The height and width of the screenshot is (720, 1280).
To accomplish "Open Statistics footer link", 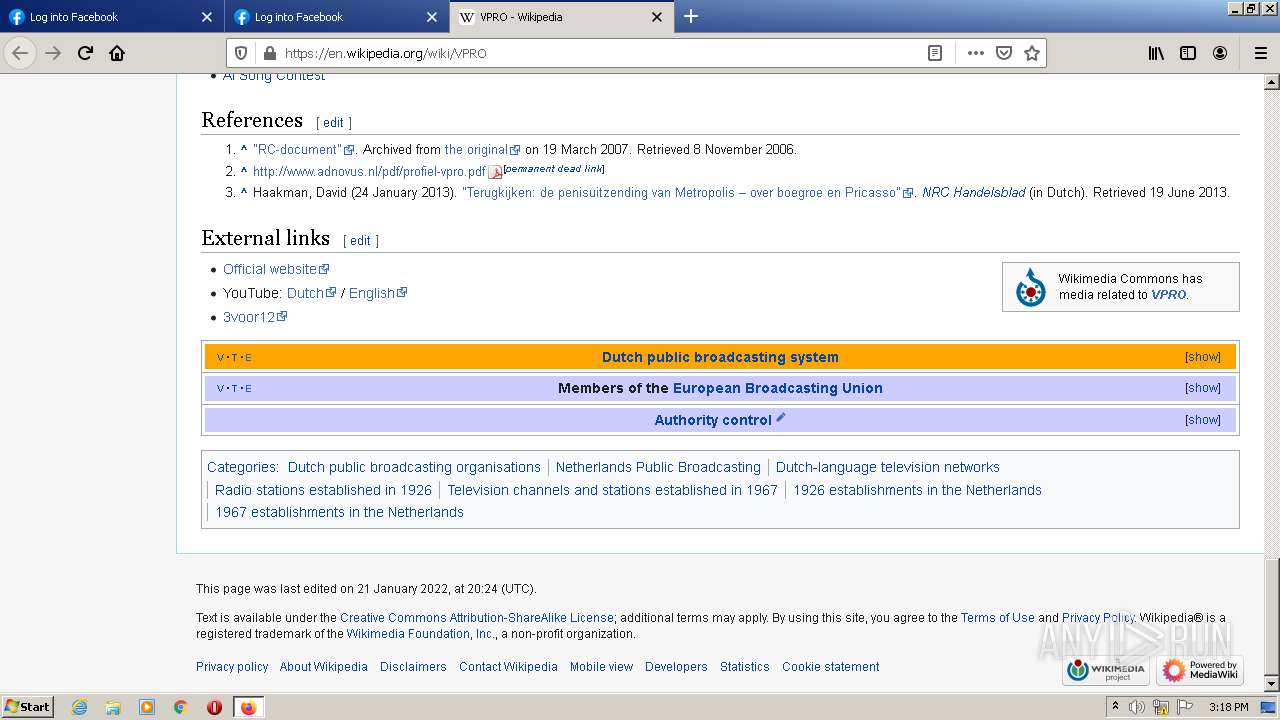I will (745, 667).
